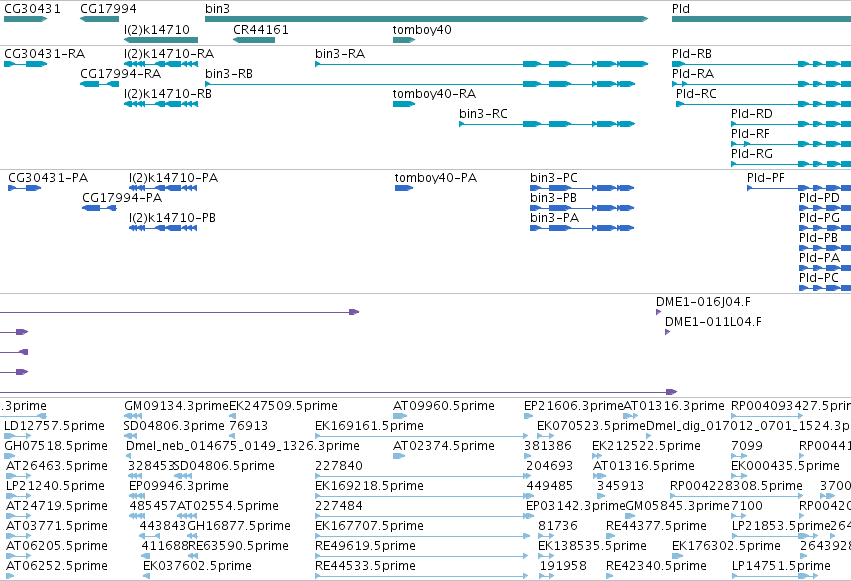
Task: Click EST AT09960.5prime label
Action: tap(443, 406)
